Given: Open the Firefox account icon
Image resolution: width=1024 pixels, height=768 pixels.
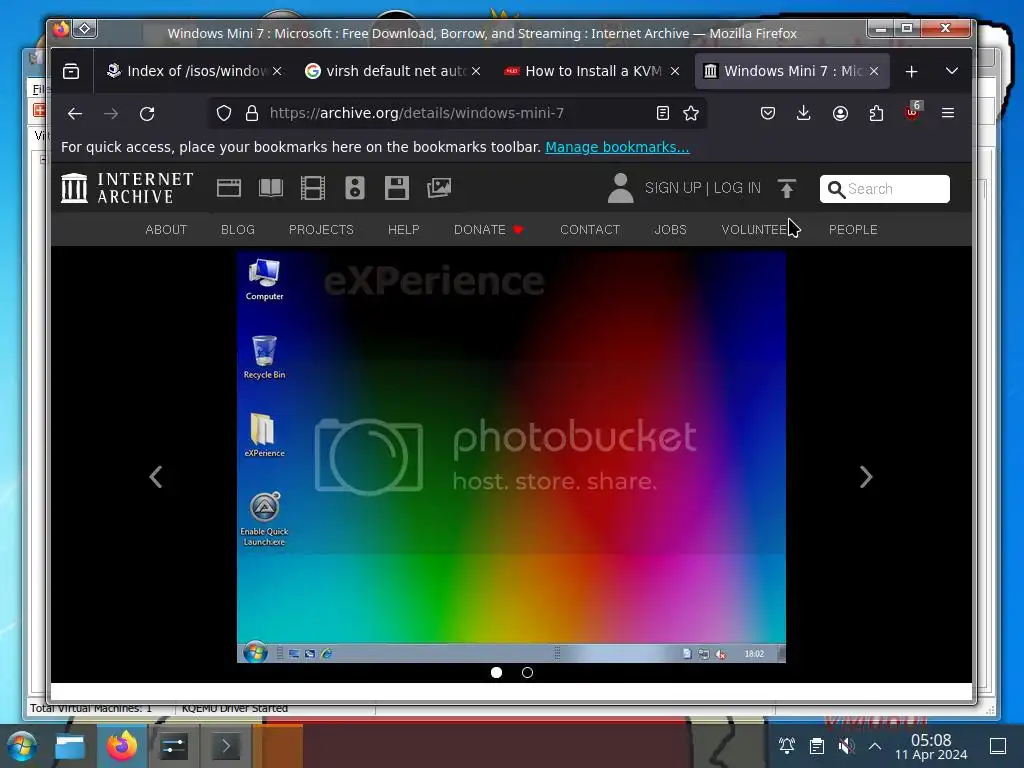Looking at the screenshot, I should point(840,113).
